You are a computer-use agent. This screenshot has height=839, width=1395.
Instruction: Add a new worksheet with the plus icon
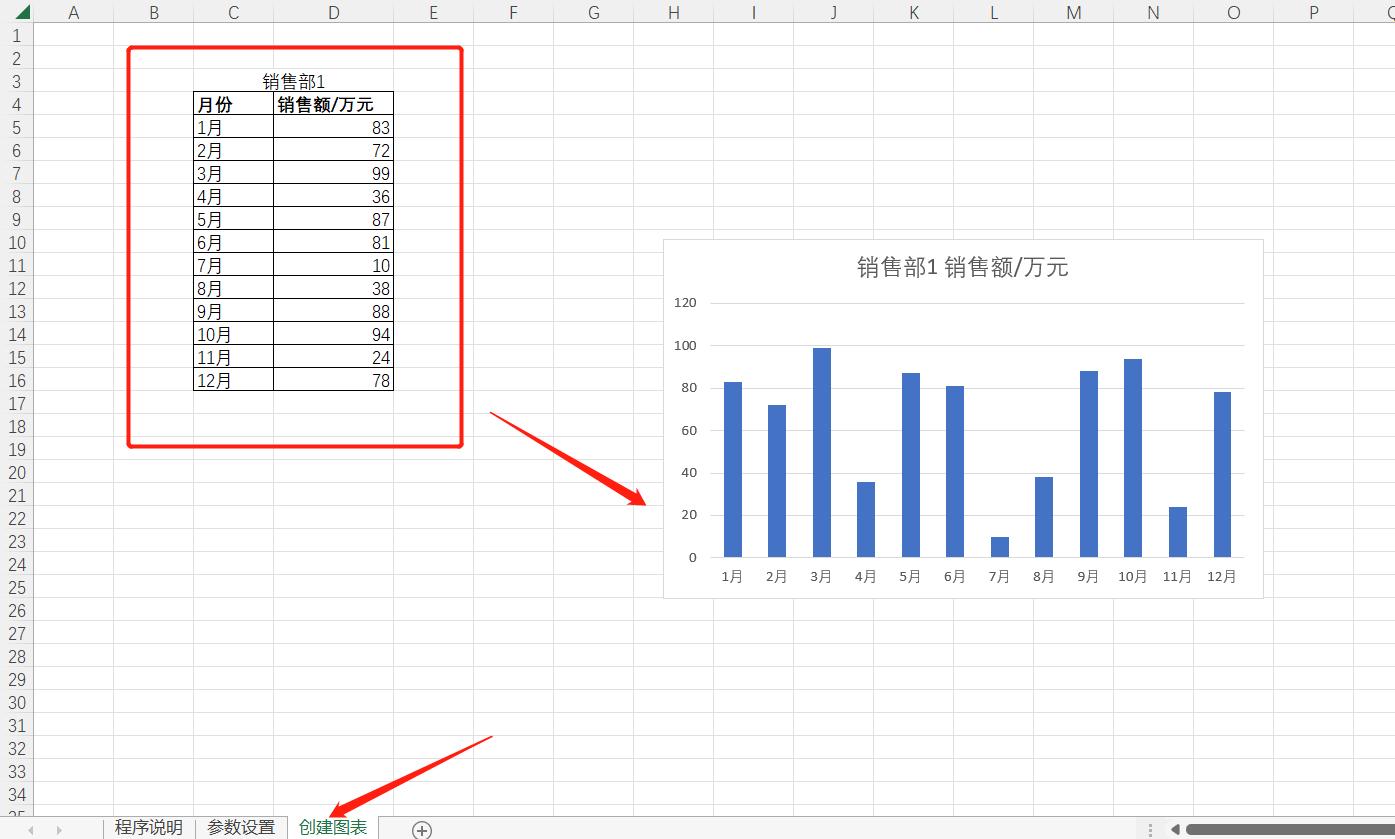(421, 828)
